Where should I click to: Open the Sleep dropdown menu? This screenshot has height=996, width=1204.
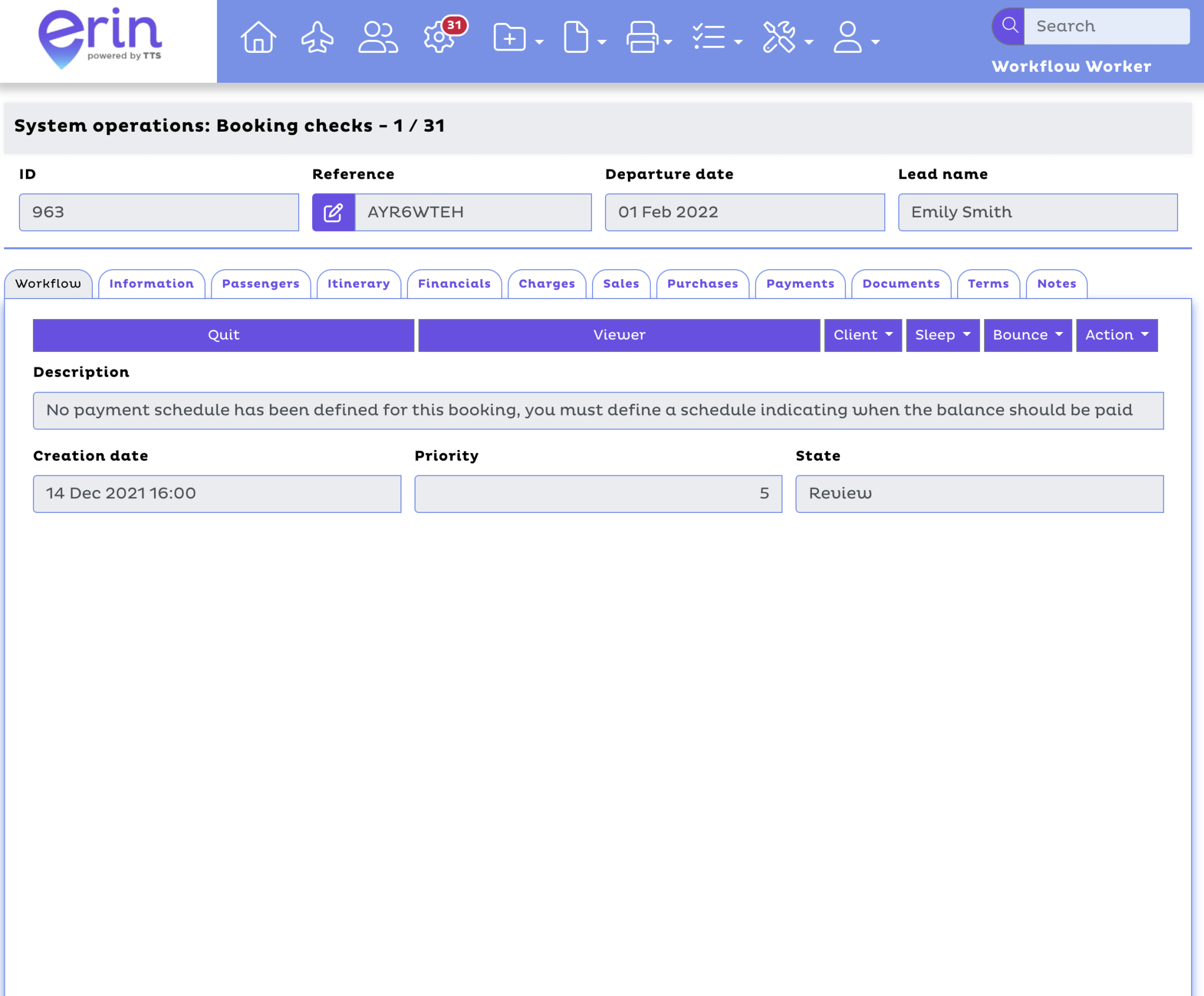(941, 335)
